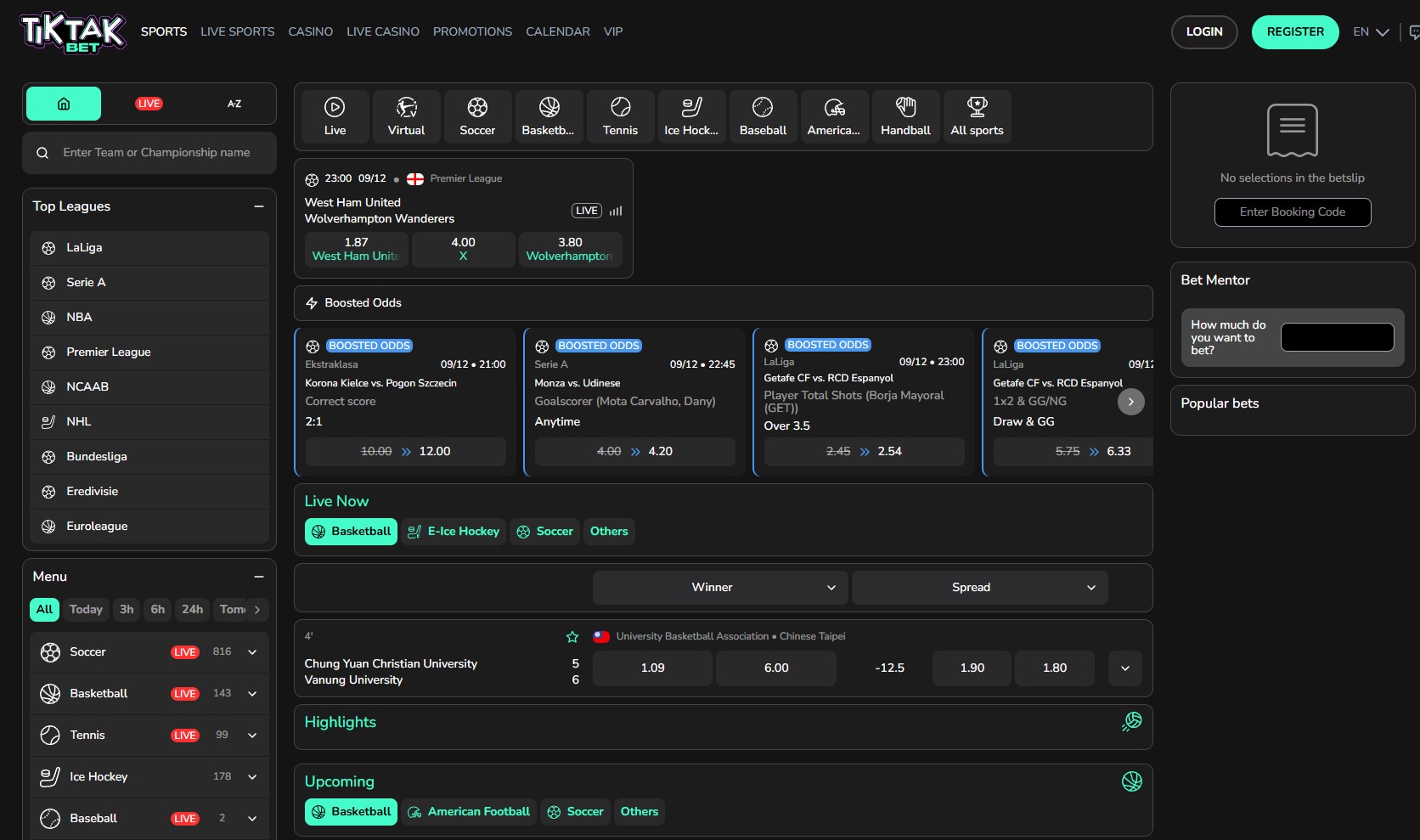Click the LIVE badge in sidebar top
This screenshot has width=1420, height=840.
(x=149, y=104)
